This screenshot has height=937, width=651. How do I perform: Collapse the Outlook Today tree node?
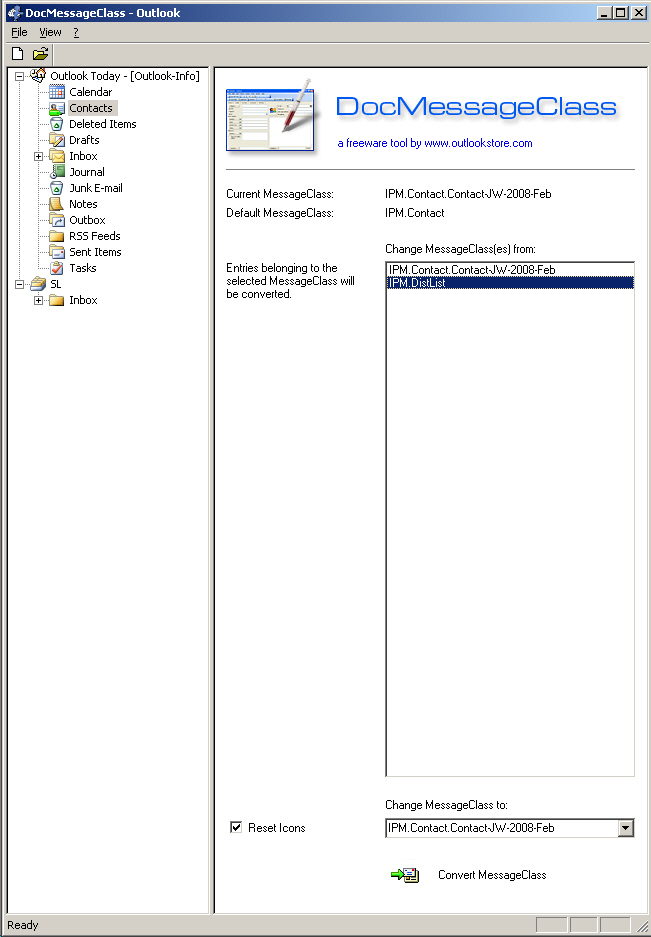coord(20,76)
